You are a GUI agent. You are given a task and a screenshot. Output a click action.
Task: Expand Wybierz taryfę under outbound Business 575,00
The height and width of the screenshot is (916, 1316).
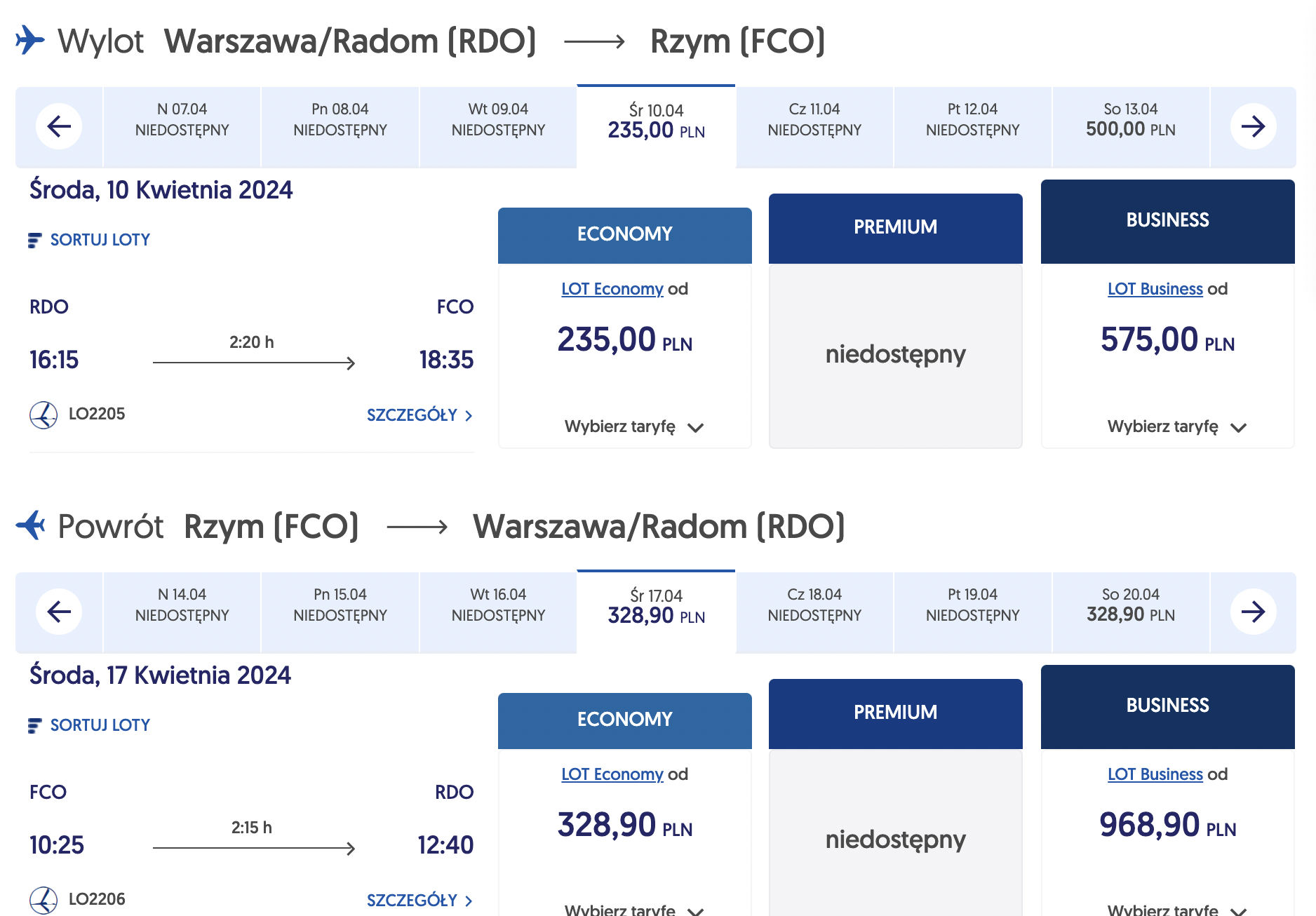click(x=1176, y=426)
